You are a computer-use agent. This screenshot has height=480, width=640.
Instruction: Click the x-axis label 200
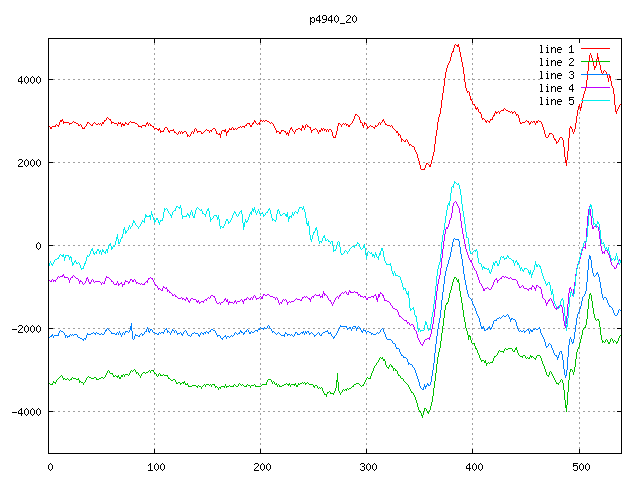coord(262,467)
